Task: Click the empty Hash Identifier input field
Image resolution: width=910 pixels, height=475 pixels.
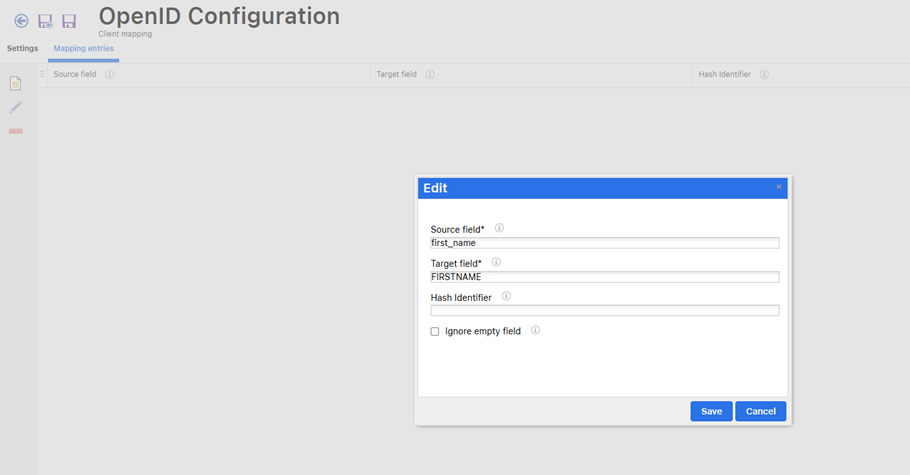Action: click(x=604, y=311)
